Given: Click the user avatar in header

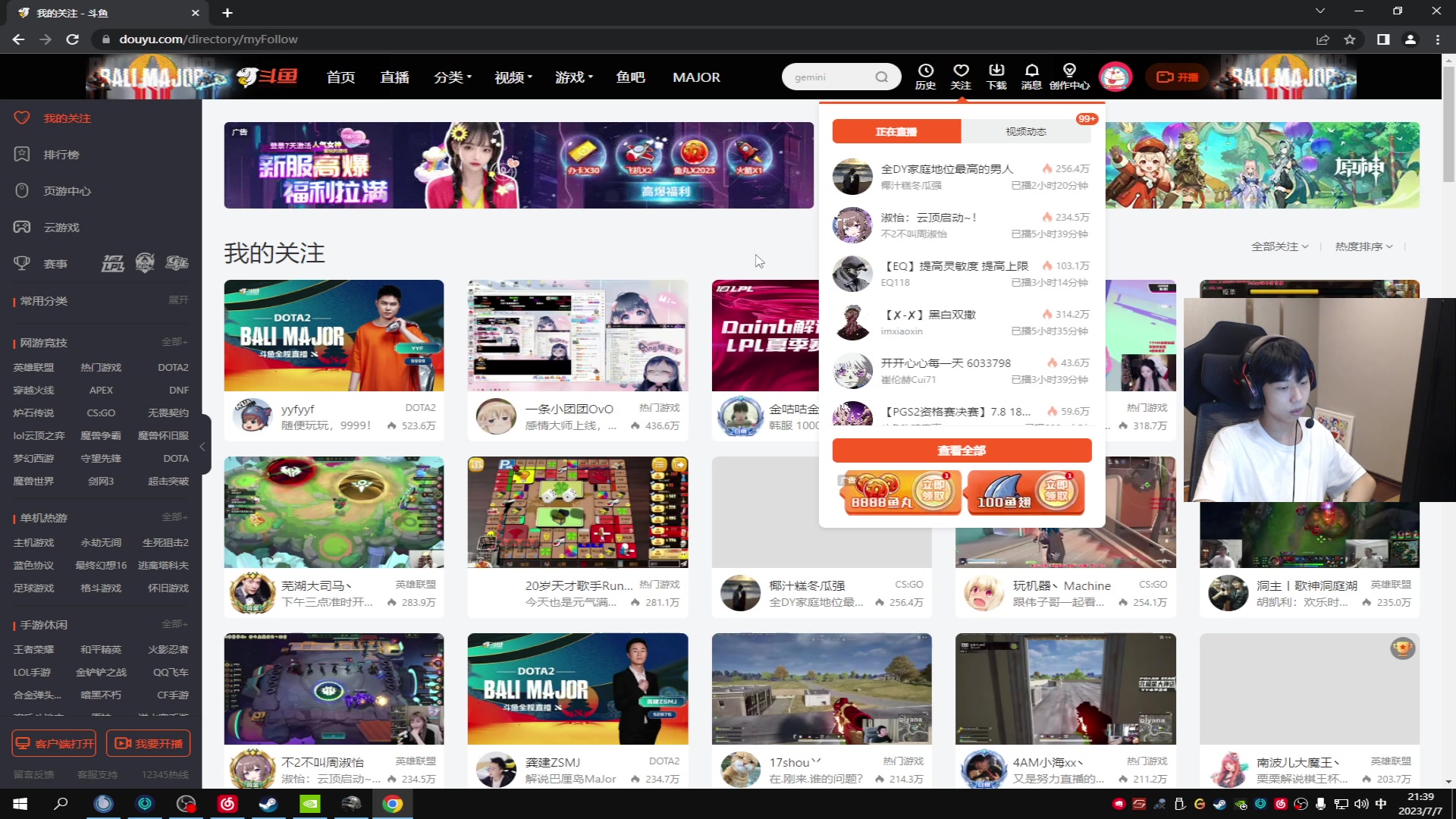Looking at the screenshot, I should [x=1115, y=77].
